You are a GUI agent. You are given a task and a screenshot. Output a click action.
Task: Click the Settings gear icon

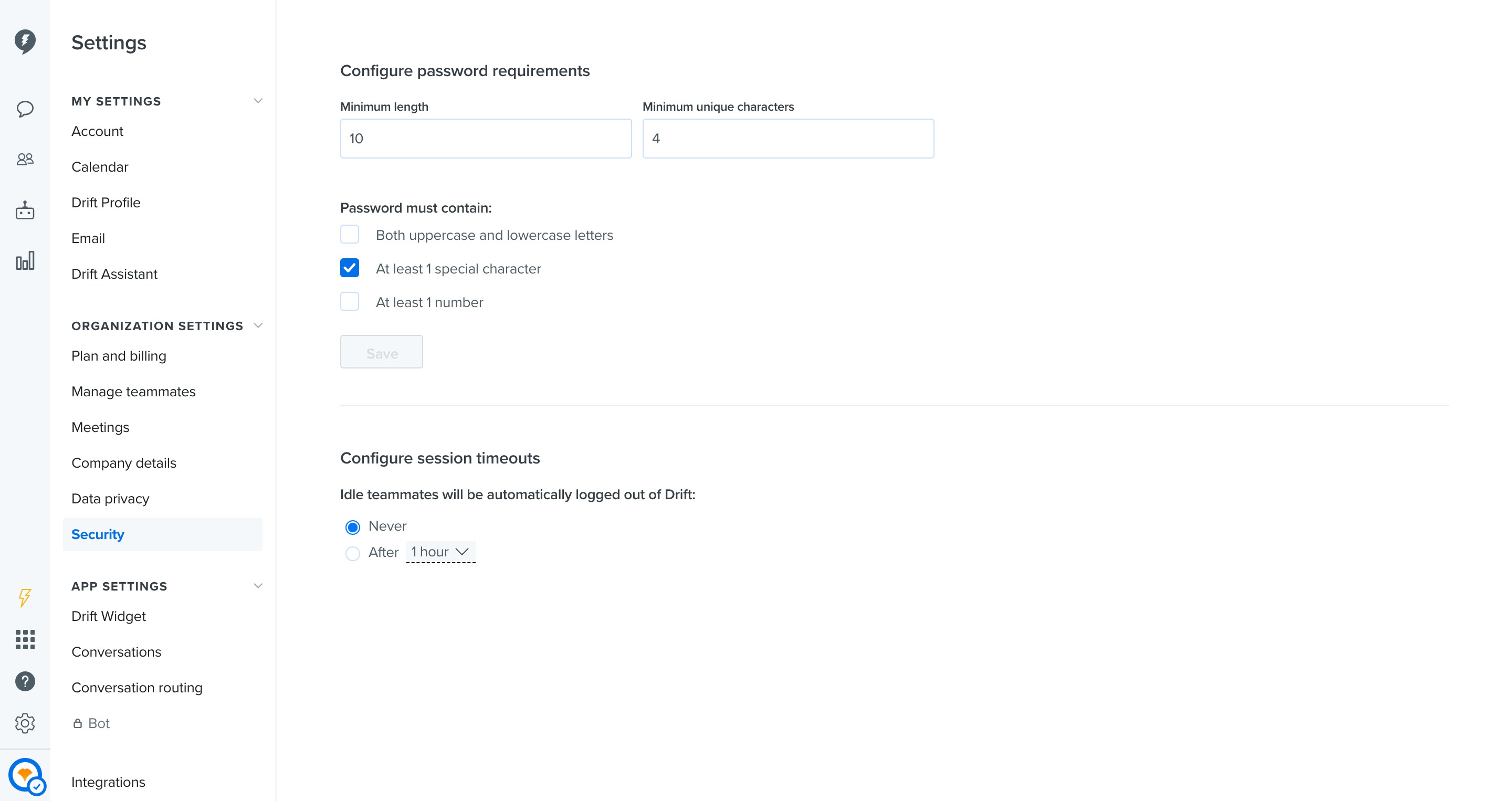point(25,723)
